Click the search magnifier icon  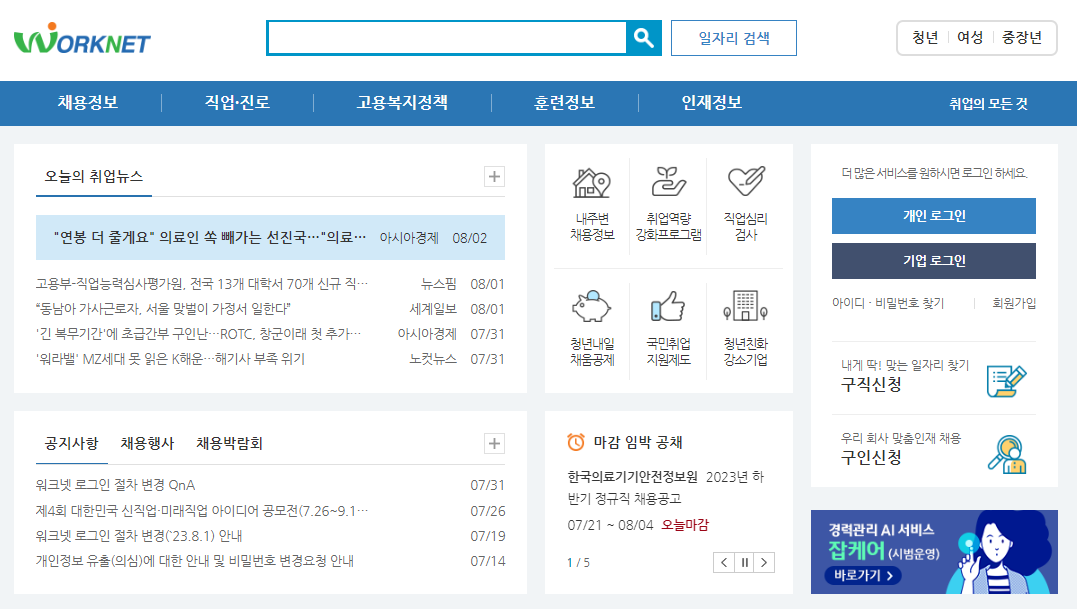click(x=644, y=38)
